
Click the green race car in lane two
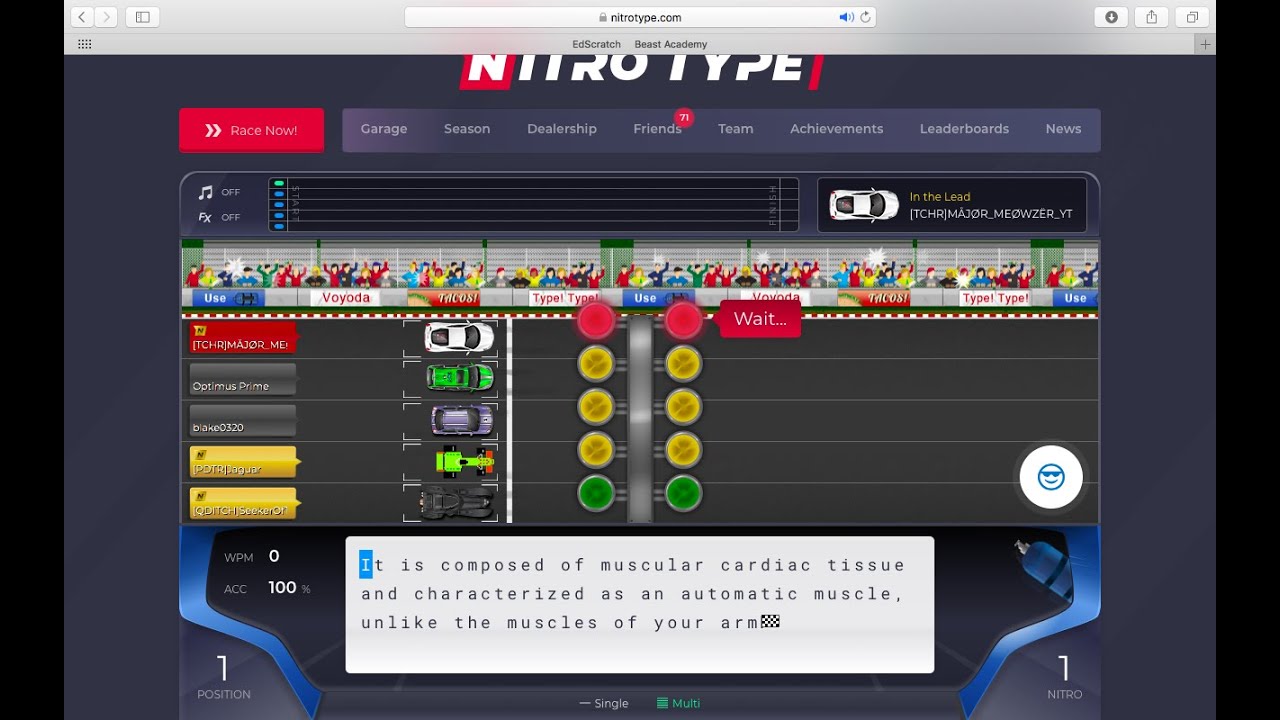click(x=460, y=378)
